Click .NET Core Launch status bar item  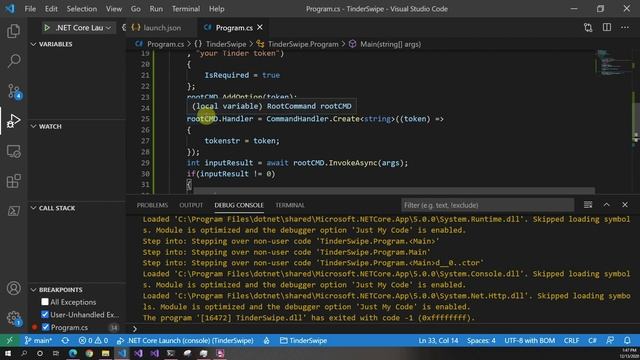click(185, 340)
